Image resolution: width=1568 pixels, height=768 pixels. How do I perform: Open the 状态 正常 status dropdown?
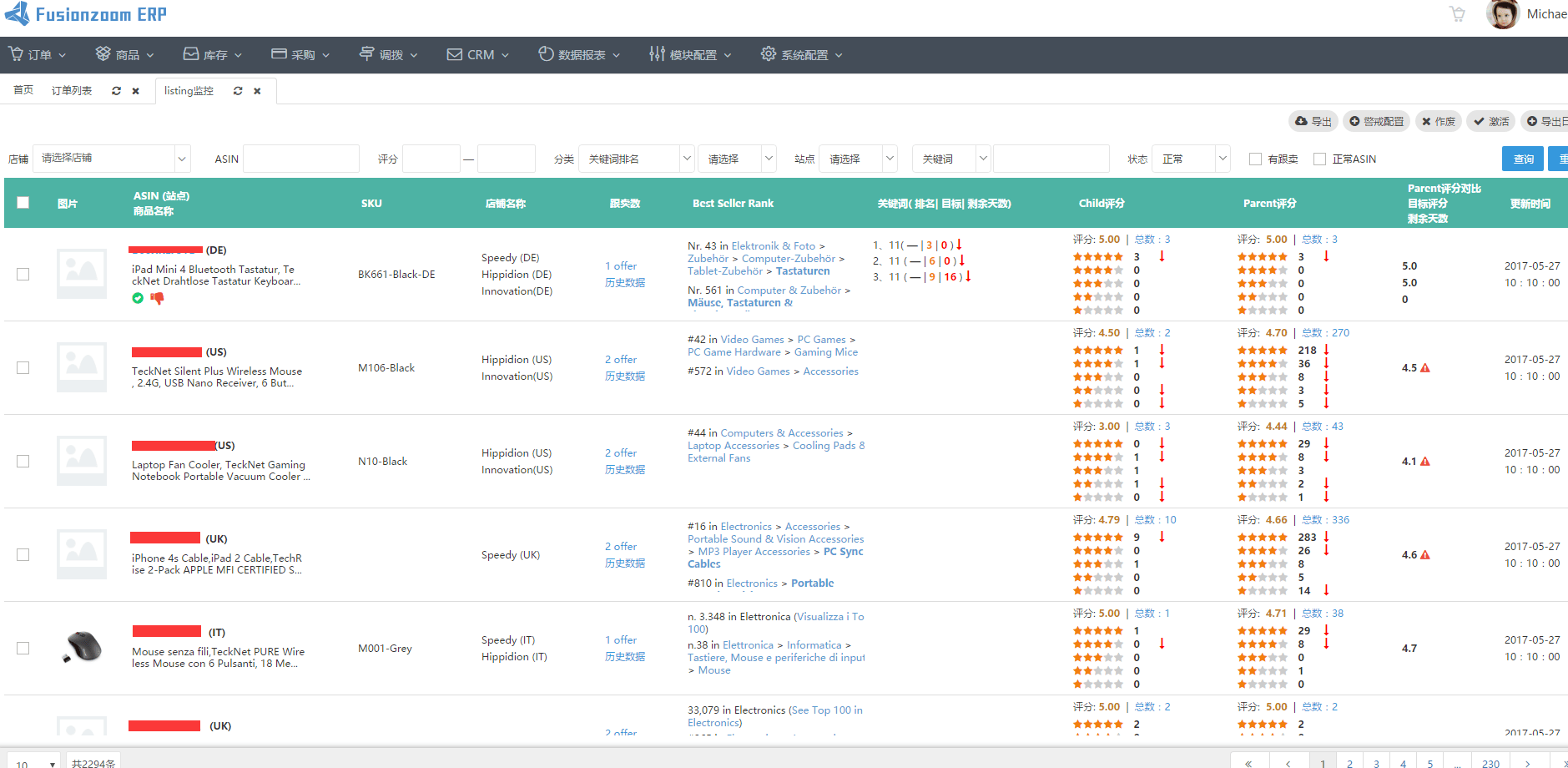coord(1192,159)
